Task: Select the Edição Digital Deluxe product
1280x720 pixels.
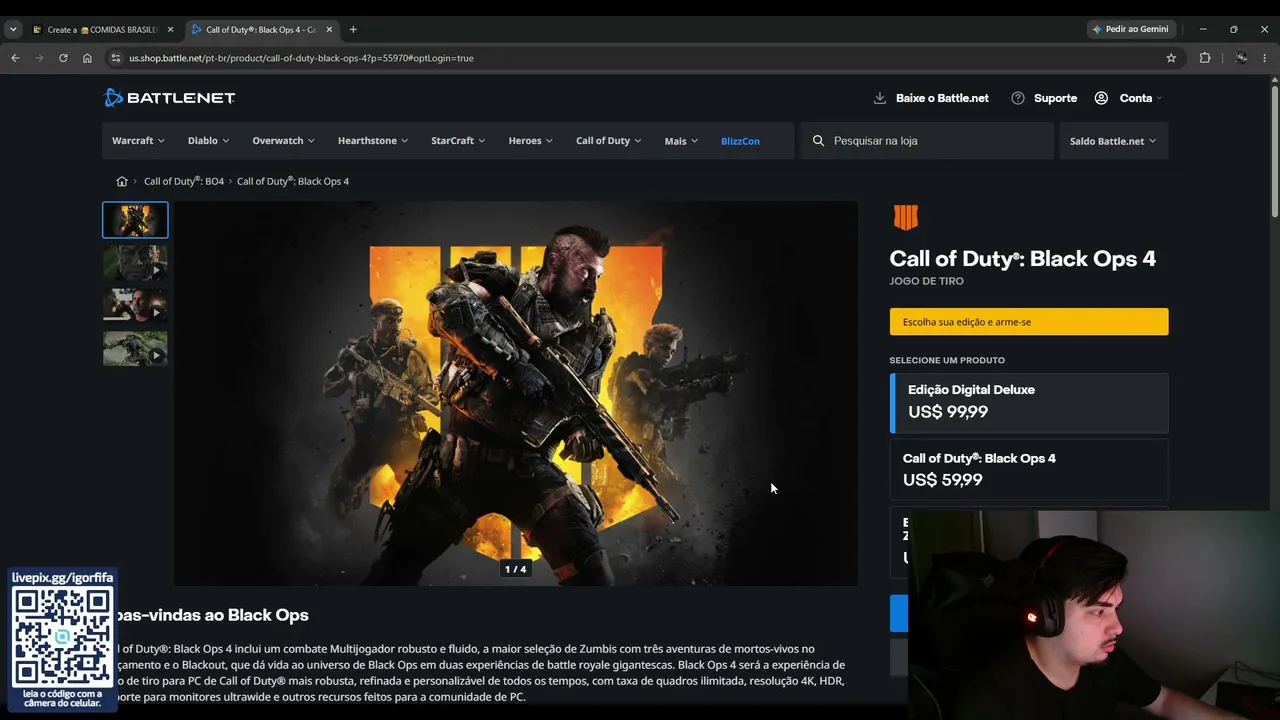Action: tap(1029, 403)
